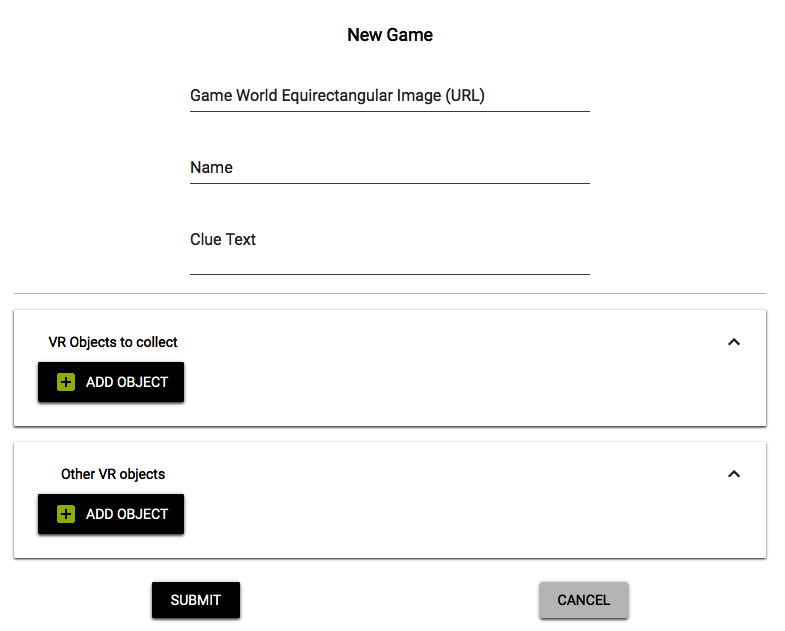Click empty area inside VR Objects to collect panel
The width and height of the screenshot is (785, 631).
pos(450,385)
